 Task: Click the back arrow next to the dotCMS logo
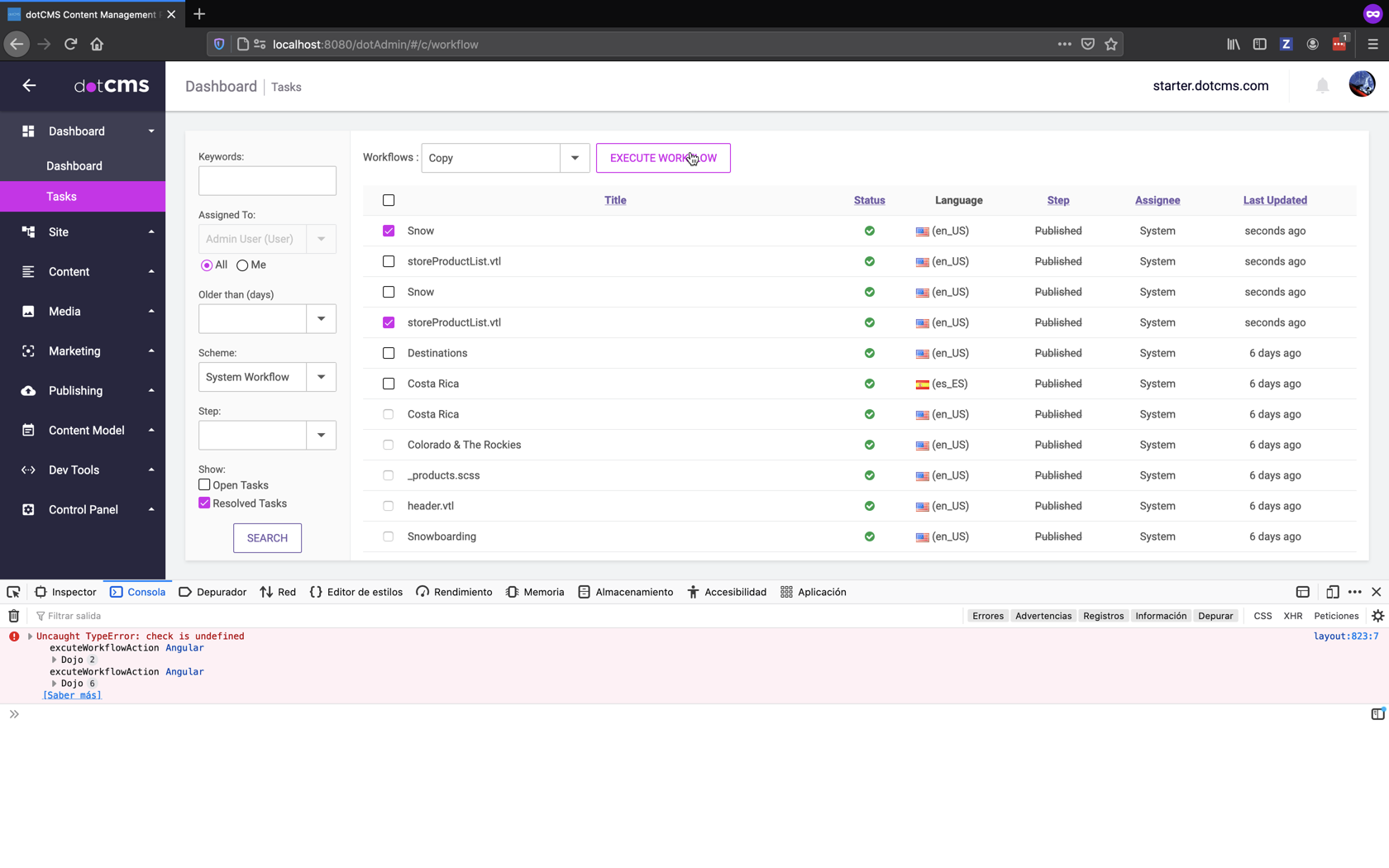[x=29, y=85]
